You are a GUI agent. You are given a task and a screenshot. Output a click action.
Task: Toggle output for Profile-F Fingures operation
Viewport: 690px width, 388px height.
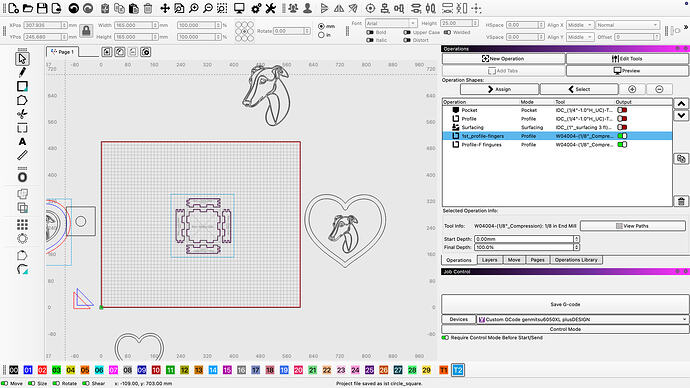click(x=622, y=144)
